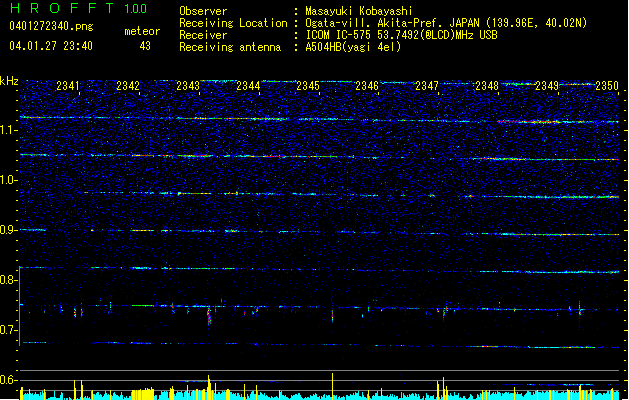Click the Receiving antenna field label
Viewport: 629px width, 400px height.
pos(230,47)
